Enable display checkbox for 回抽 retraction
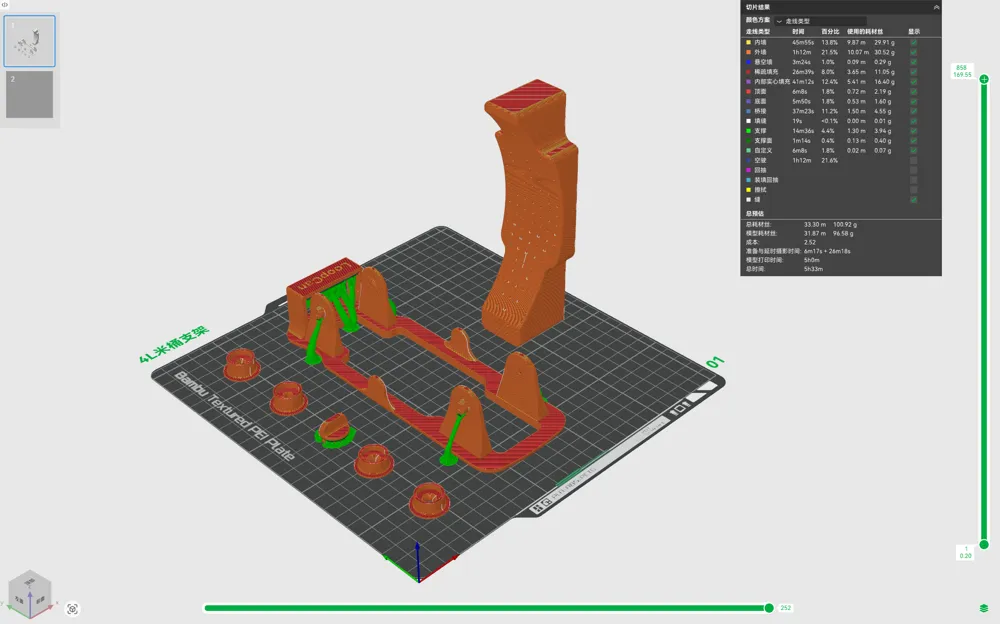The width and height of the screenshot is (1000, 624). [x=913, y=170]
